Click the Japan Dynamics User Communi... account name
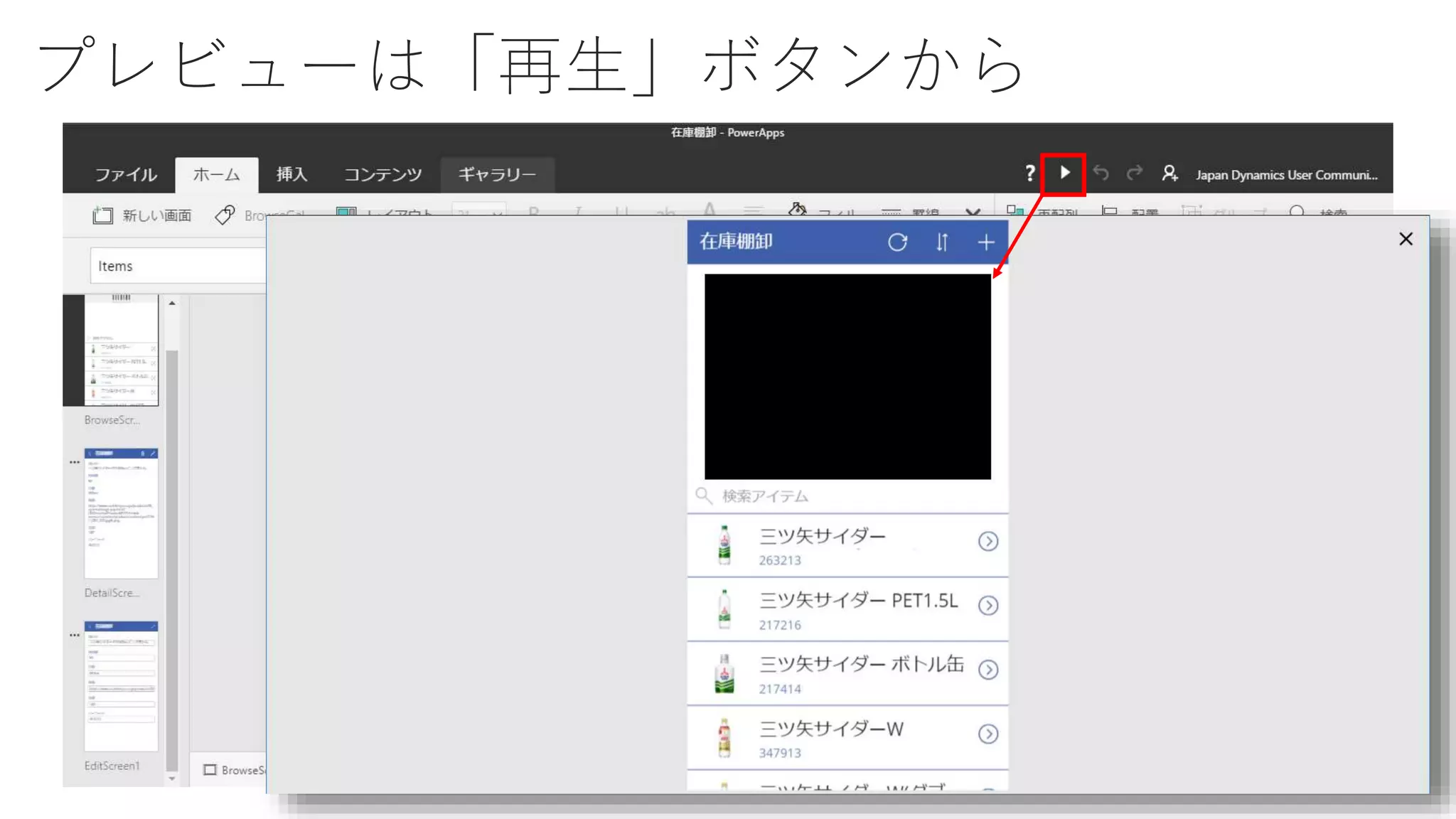 click(x=1286, y=175)
